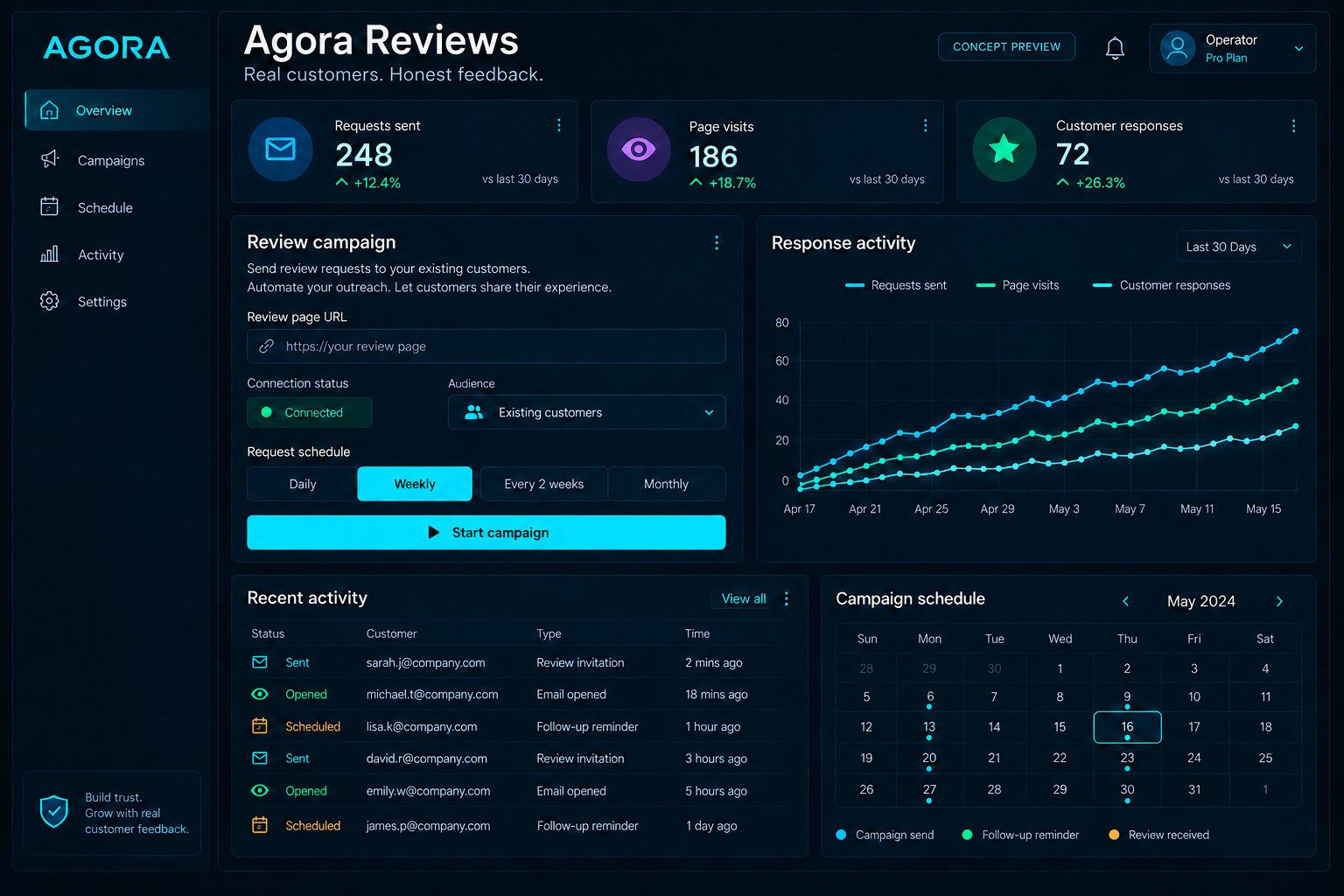Click the shield icon in Build trust card
1344x896 pixels.
coord(54,812)
